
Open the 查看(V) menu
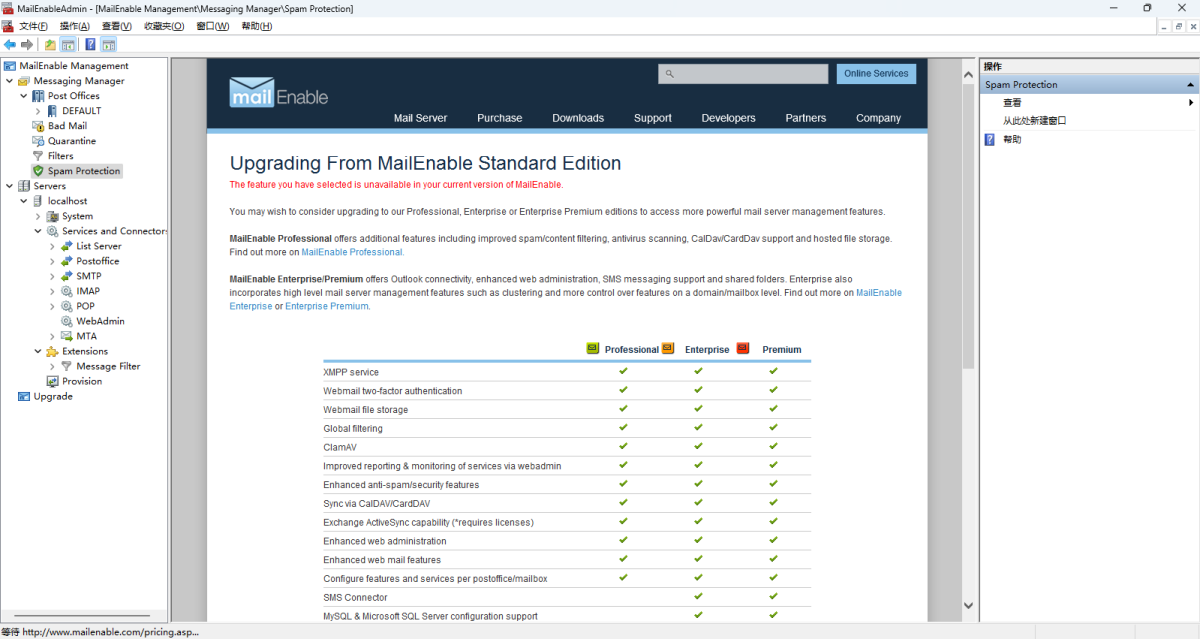coord(116,26)
